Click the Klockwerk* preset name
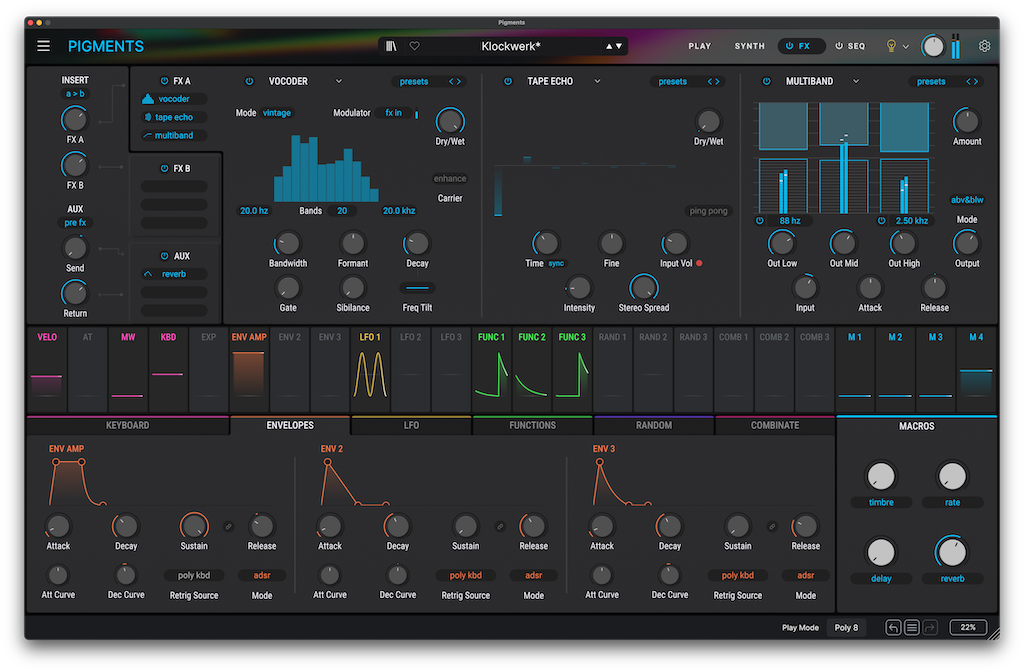 (x=511, y=46)
